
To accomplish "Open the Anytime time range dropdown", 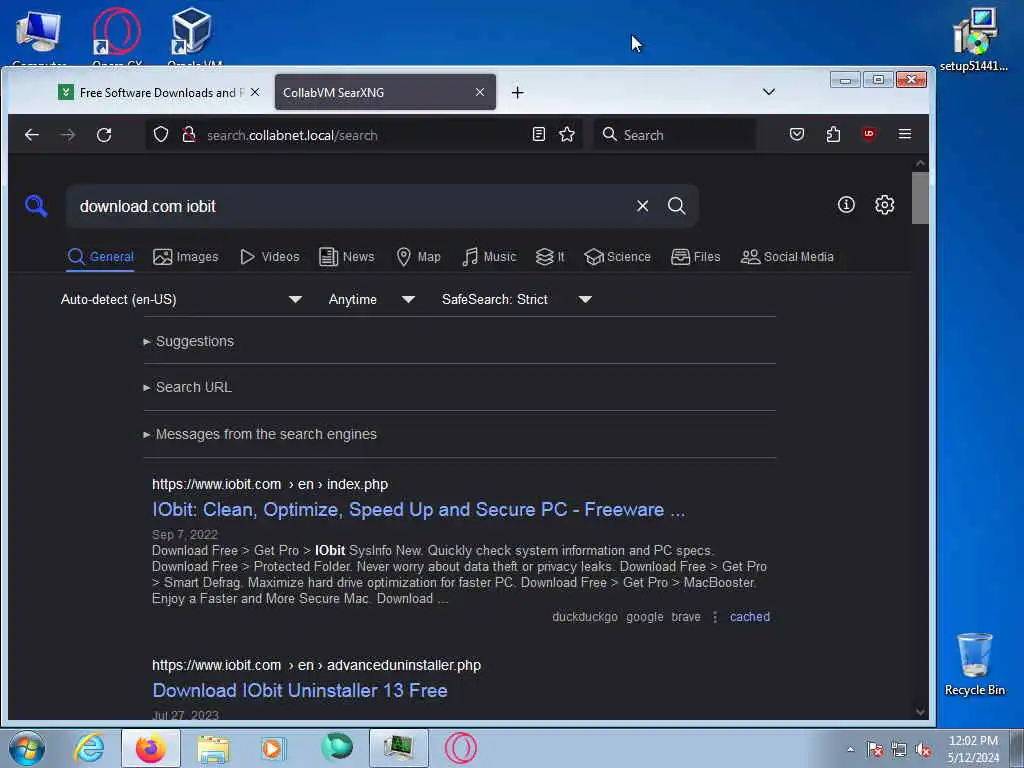I will coord(372,299).
